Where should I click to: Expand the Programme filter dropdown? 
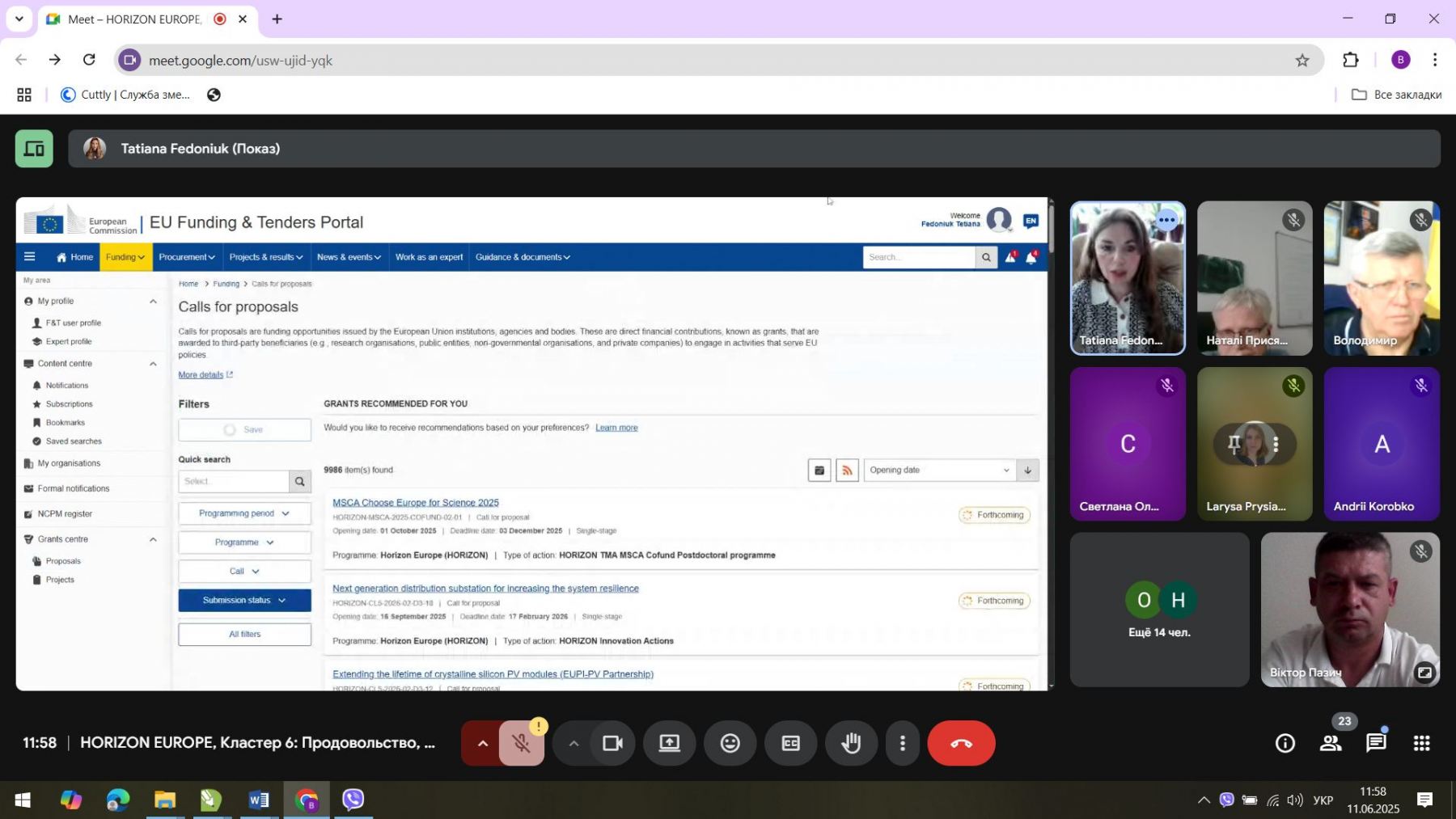pyautogui.click(x=244, y=542)
